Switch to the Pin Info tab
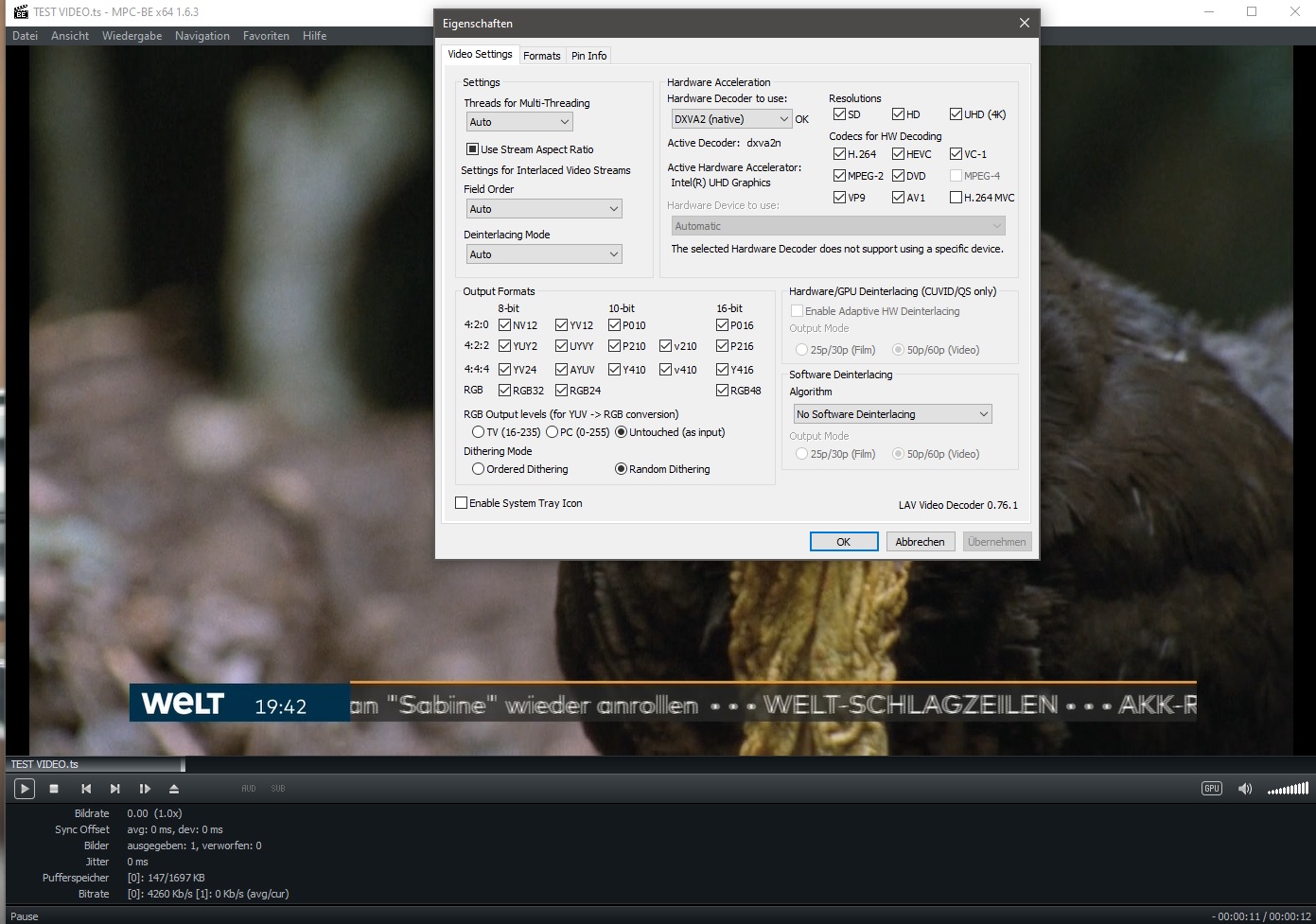 tap(588, 56)
